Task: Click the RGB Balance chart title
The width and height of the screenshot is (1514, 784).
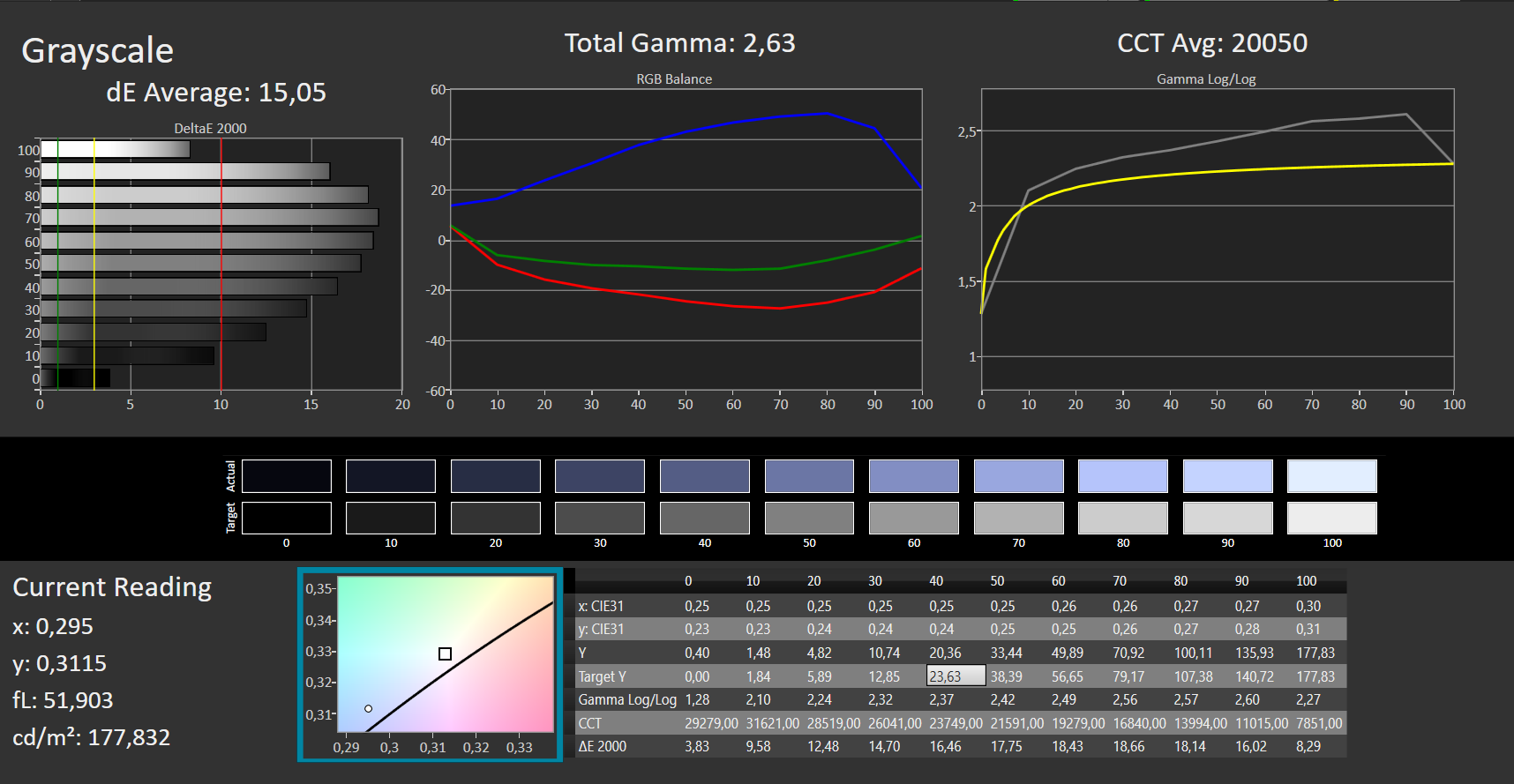Action: [x=674, y=79]
